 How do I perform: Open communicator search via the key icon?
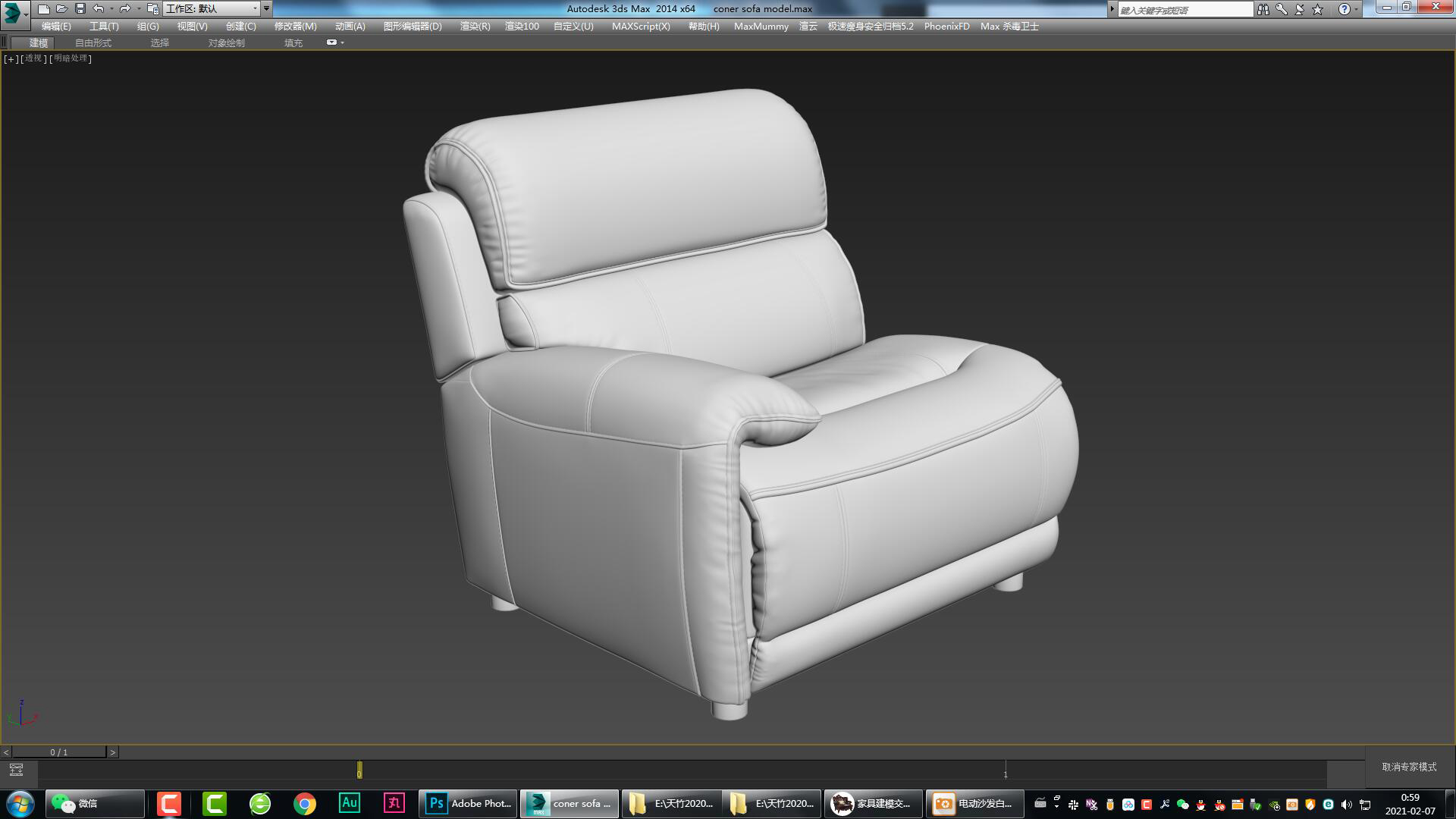click(x=1281, y=9)
